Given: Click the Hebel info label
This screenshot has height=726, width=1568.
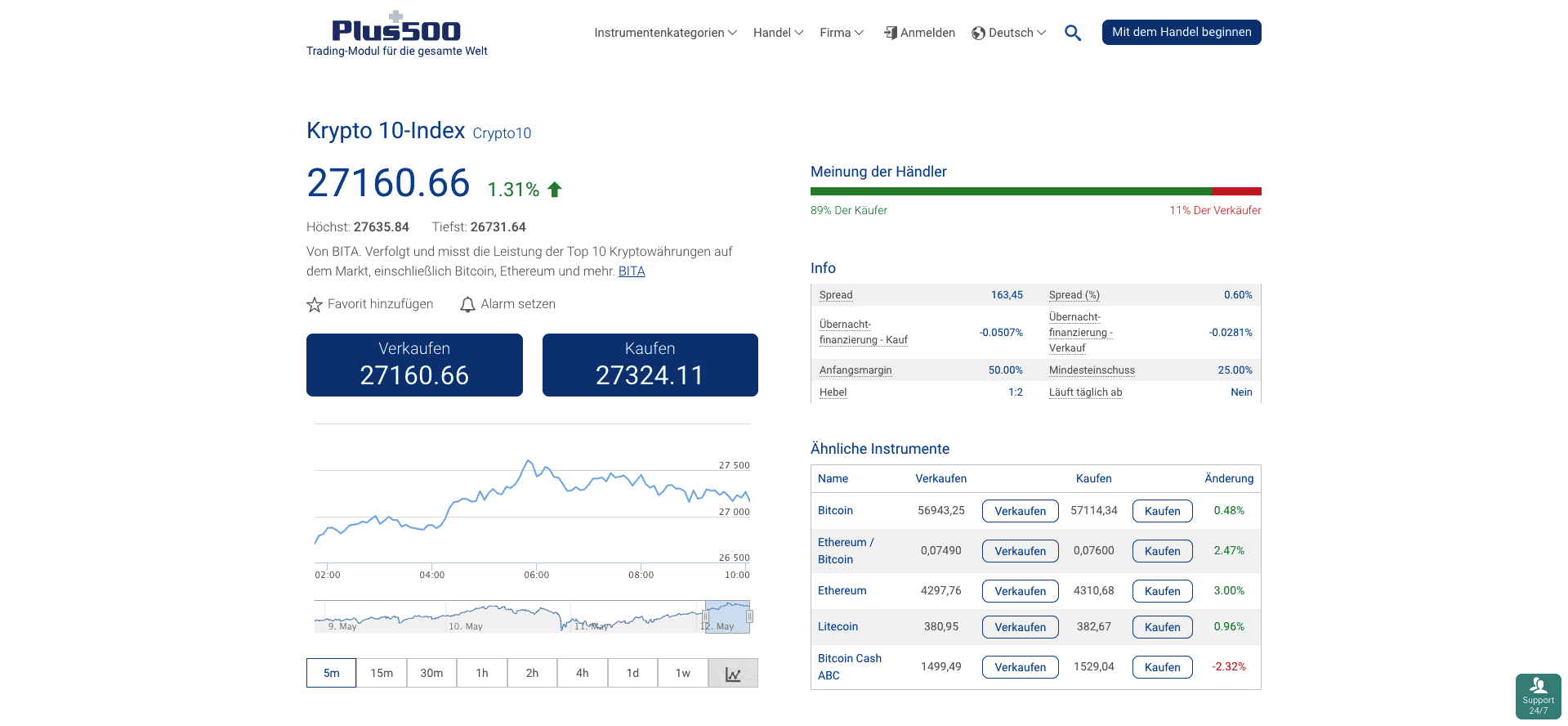Looking at the screenshot, I should coord(833,392).
